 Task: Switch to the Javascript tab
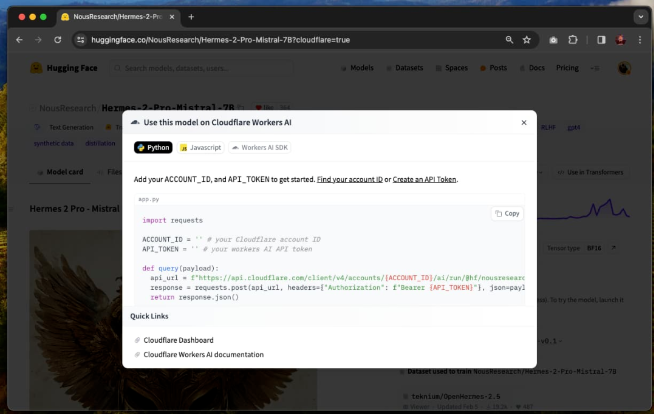[x=200, y=147]
